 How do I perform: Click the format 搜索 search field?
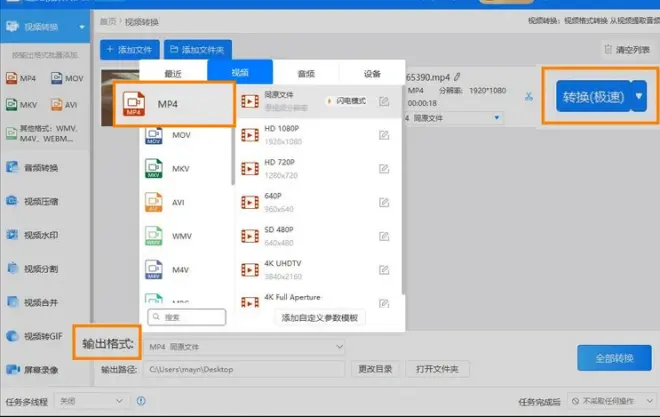click(x=188, y=317)
